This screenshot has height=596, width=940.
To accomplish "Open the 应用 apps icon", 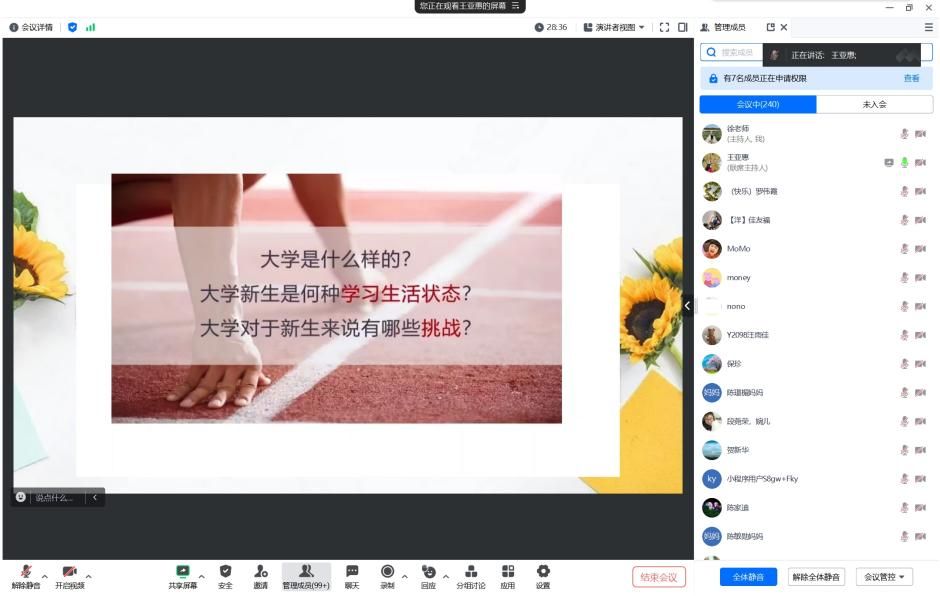I will point(507,571).
